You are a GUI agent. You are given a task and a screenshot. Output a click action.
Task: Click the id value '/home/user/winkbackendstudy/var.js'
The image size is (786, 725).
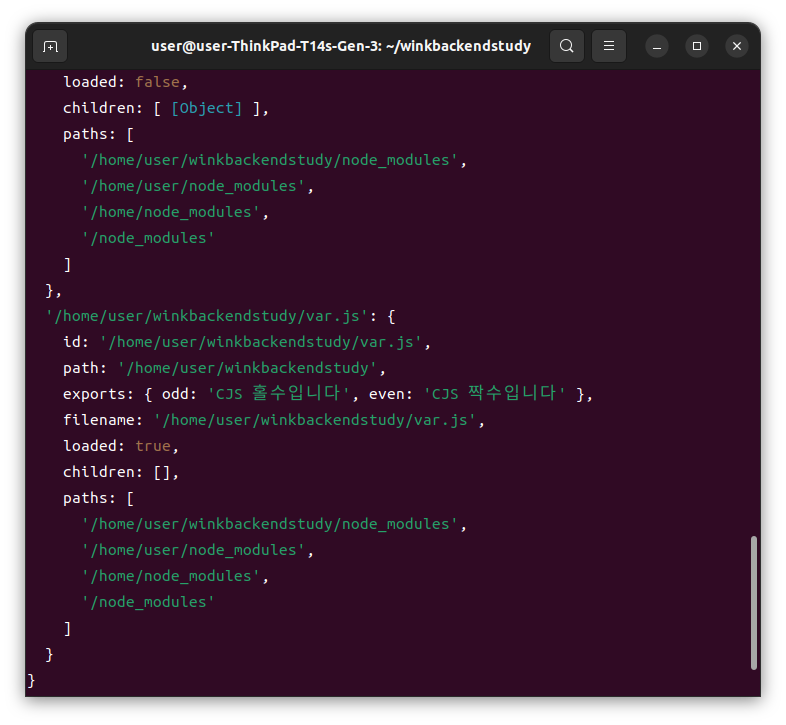[261, 342]
